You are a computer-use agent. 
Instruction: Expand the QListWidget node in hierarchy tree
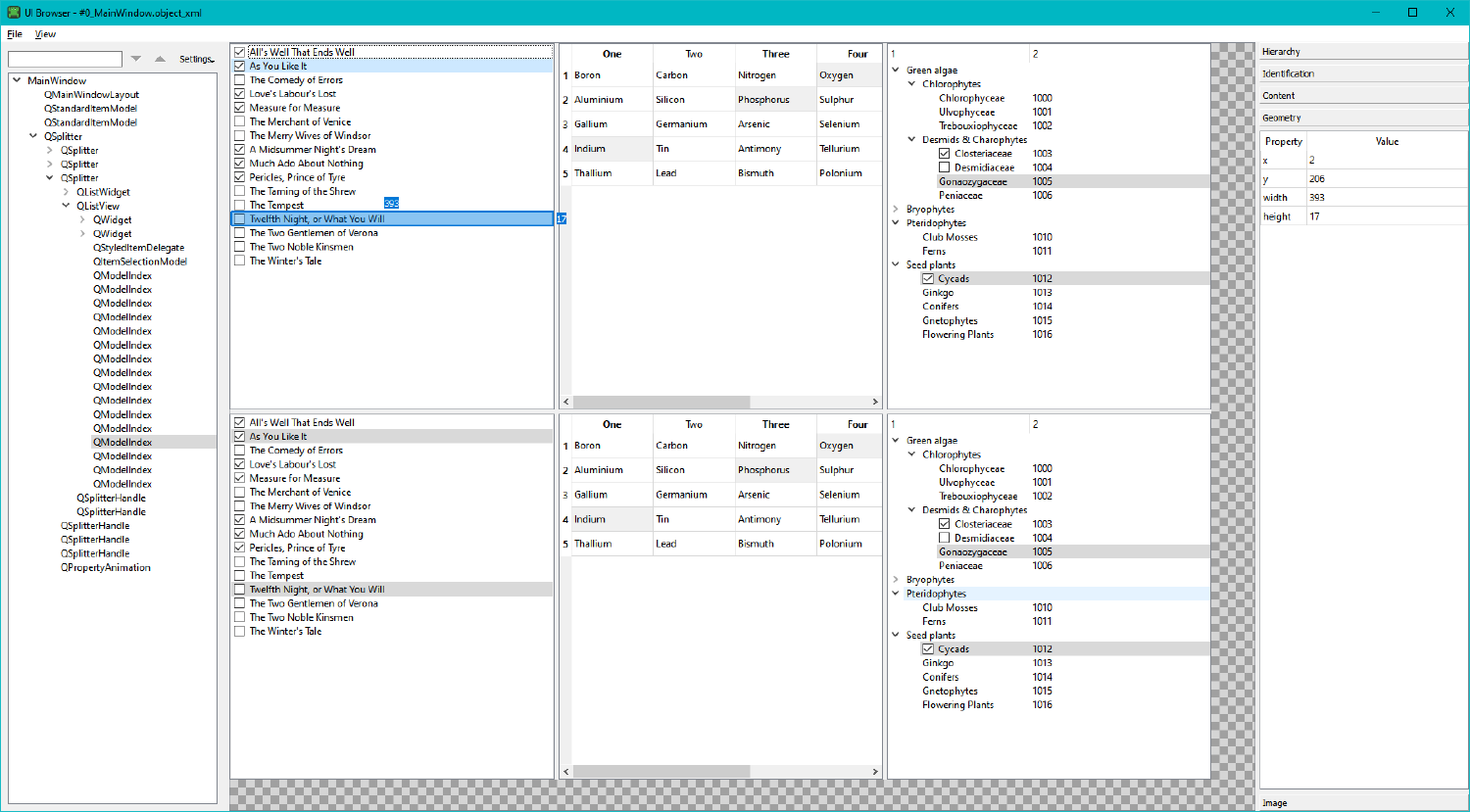tap(67, 192)
